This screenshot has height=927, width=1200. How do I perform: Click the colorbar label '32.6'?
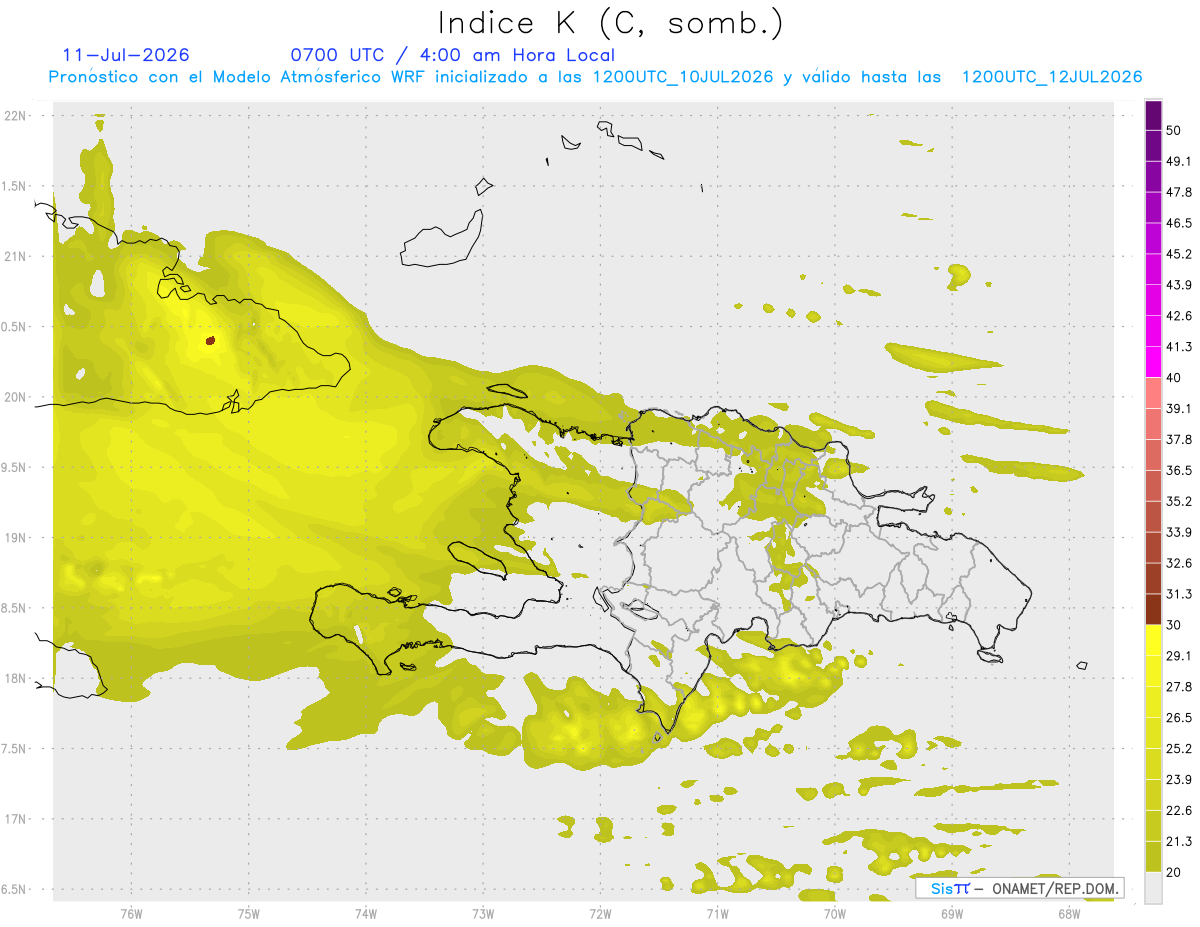(x=1179, y=563)
